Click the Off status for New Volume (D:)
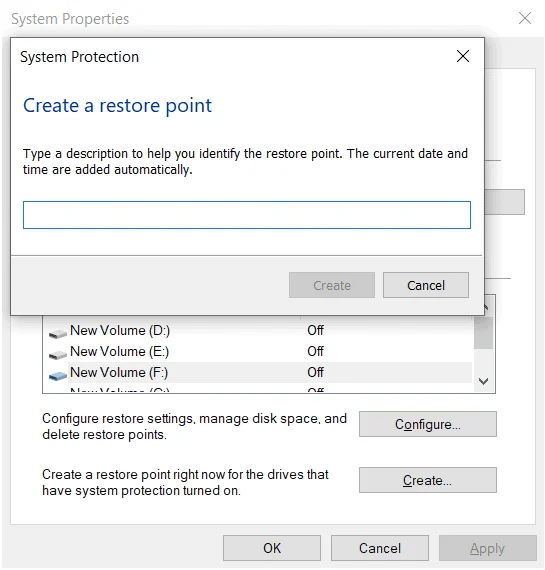545x570 pixels. tap(315, 330)
